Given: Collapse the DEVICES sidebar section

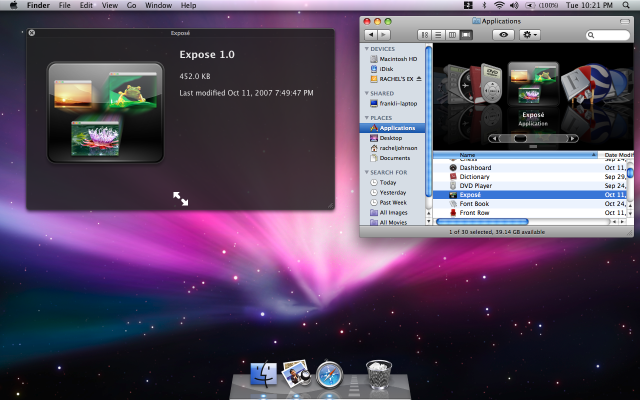Looking at the screenshot, I should [x=367, y=49].
